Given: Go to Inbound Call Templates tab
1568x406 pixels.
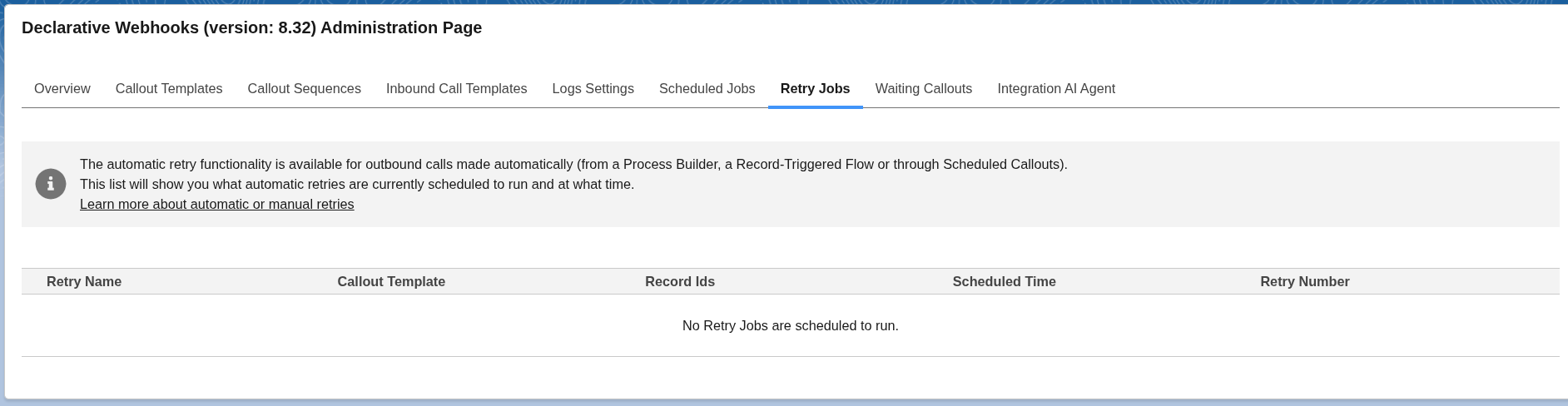Looking at the screenshot, I should (457, 89).
